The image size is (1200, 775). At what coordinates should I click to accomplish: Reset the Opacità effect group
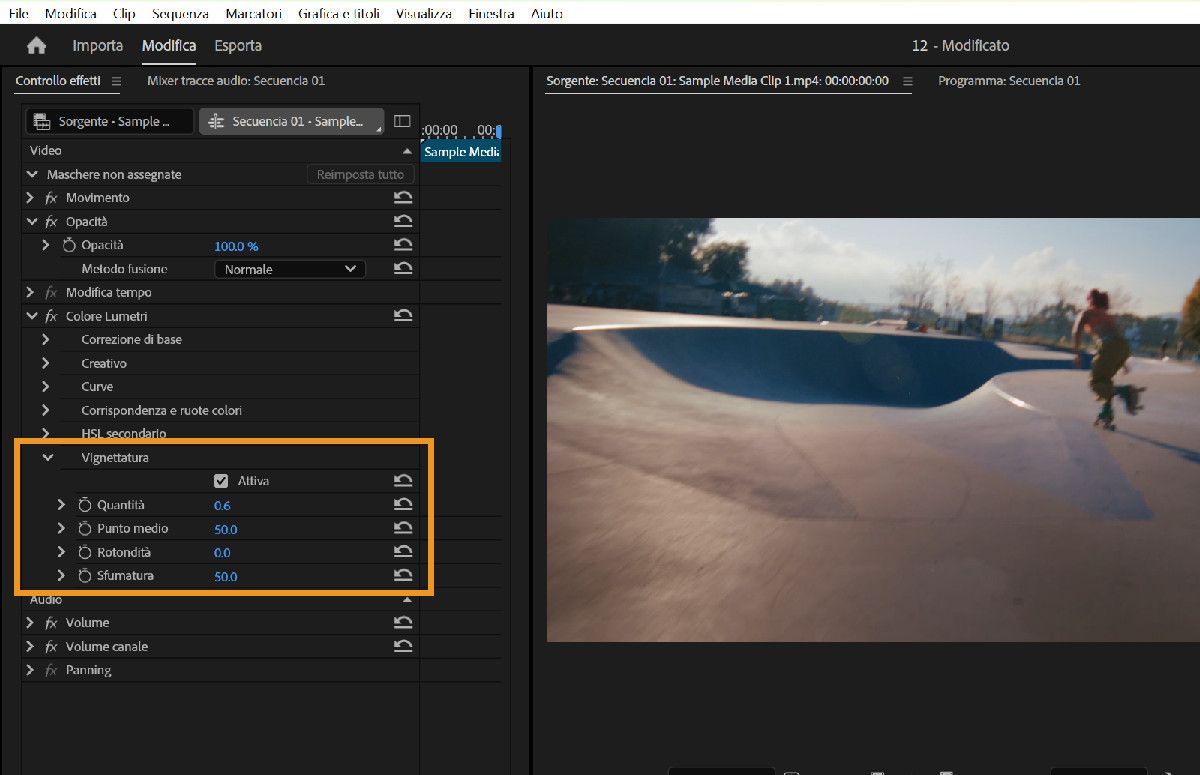[x=403, y=221]
